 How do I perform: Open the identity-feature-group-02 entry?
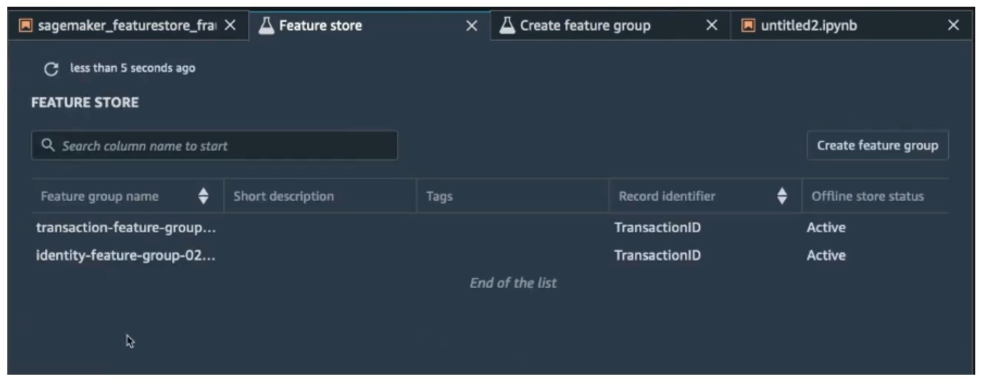click(126, 255)
